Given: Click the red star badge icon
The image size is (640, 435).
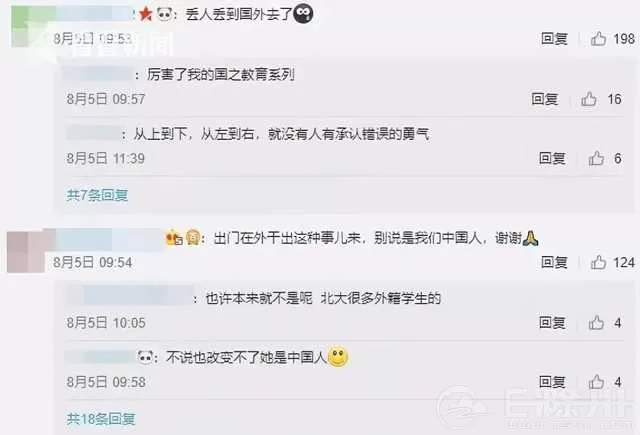Looking at the screenshot, I should (145, 14).
